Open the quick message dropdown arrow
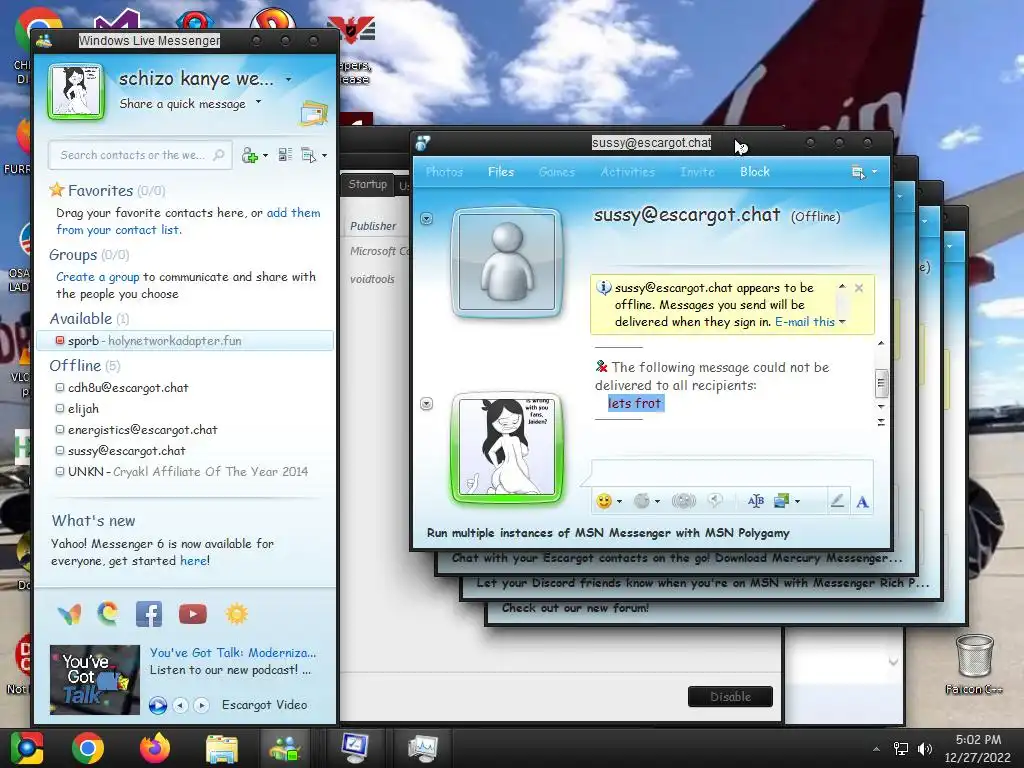 coord(259,102)
